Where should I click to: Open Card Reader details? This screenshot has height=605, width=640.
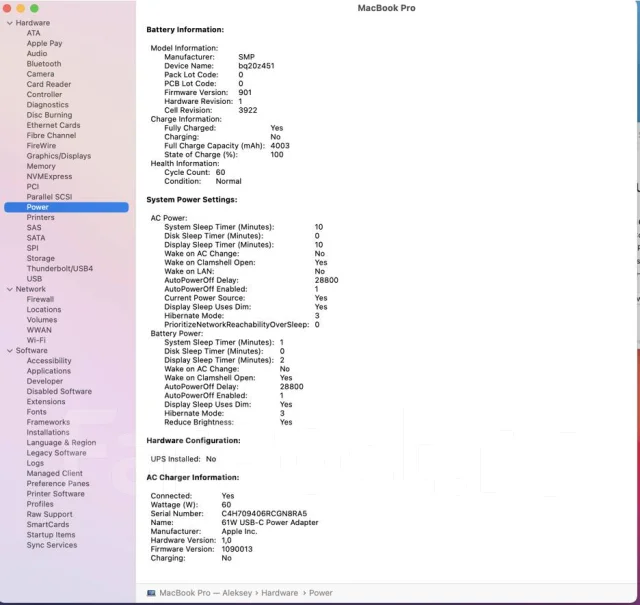49,84
